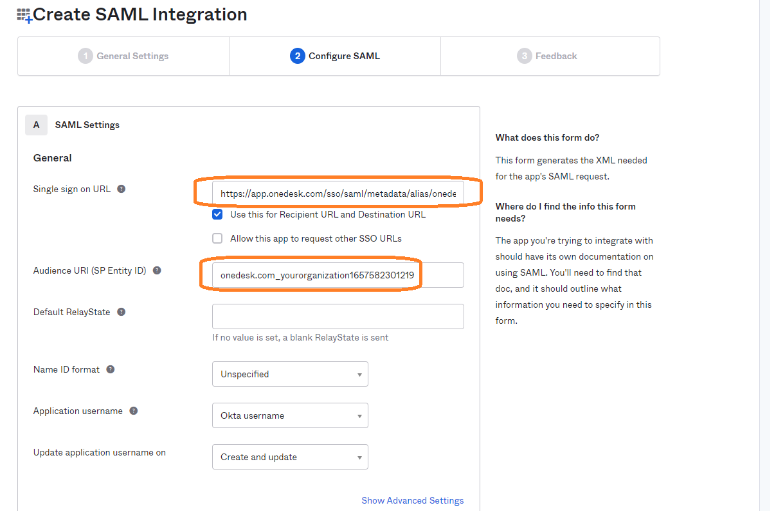This screenshot has width=770, height=511.
Task: Click the Show Advanced Settings link
Action: 412,501
